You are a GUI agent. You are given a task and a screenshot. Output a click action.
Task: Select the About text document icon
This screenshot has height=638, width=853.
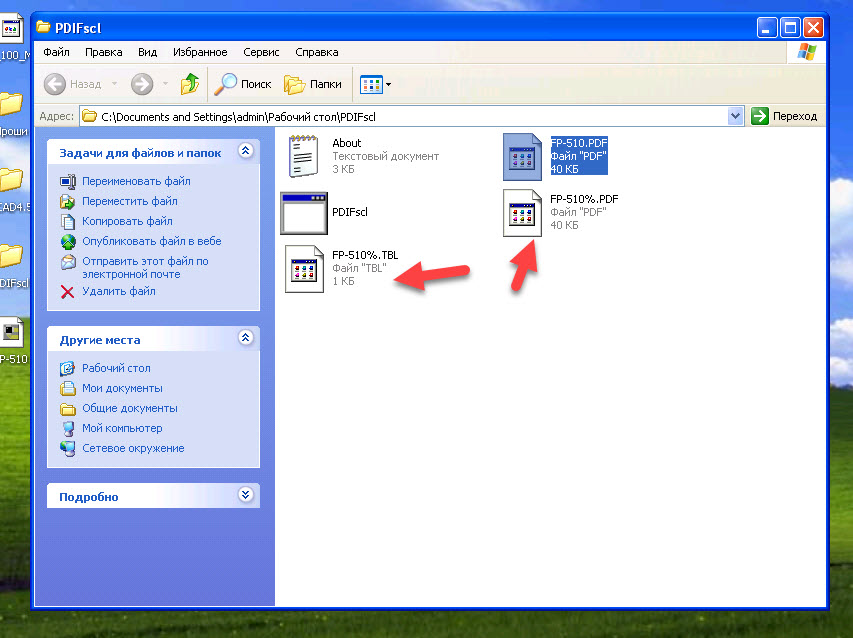pyautogui.click(x=304, y=157)
